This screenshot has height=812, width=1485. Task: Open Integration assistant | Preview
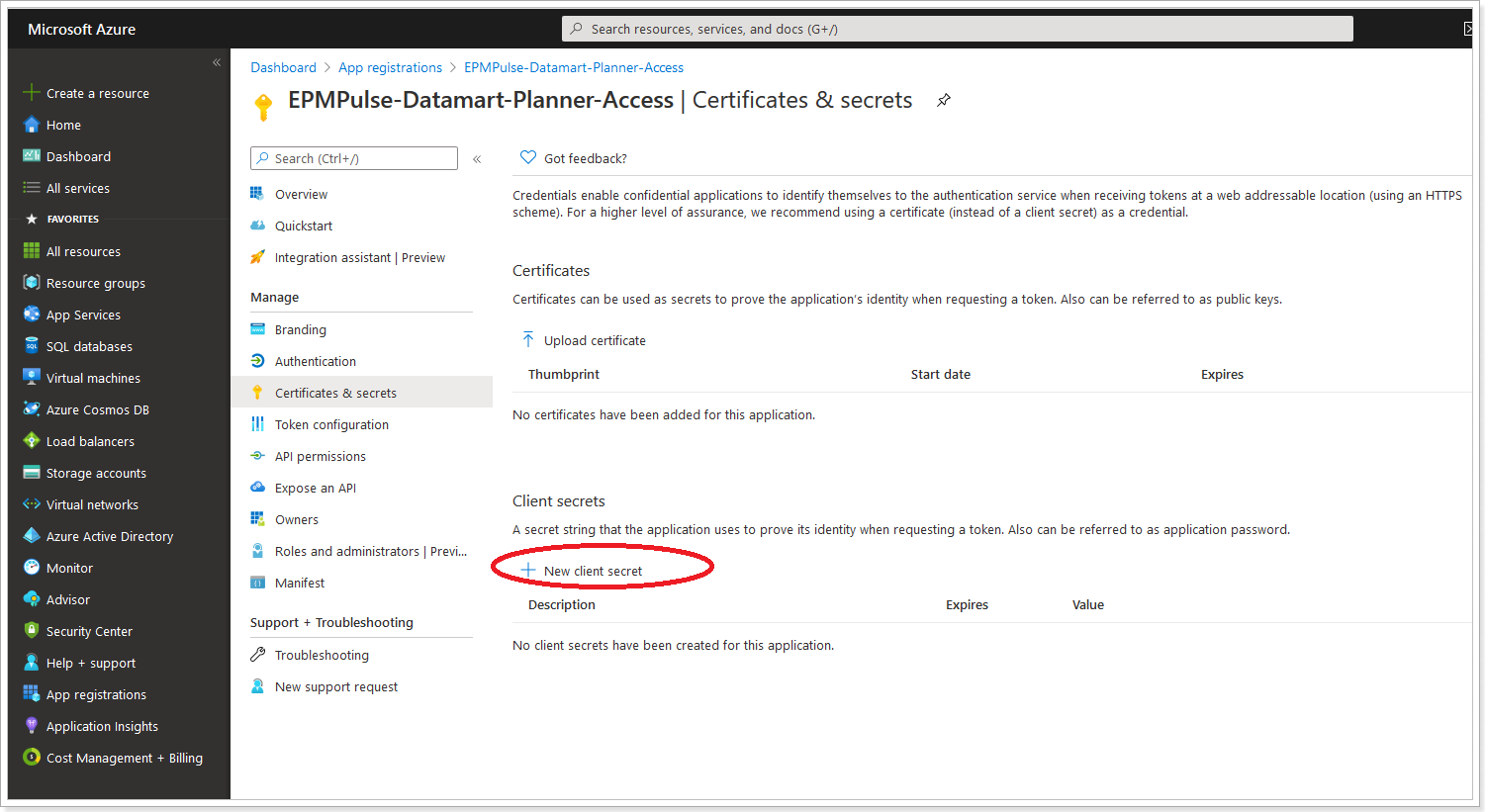(x=361, y=257)
